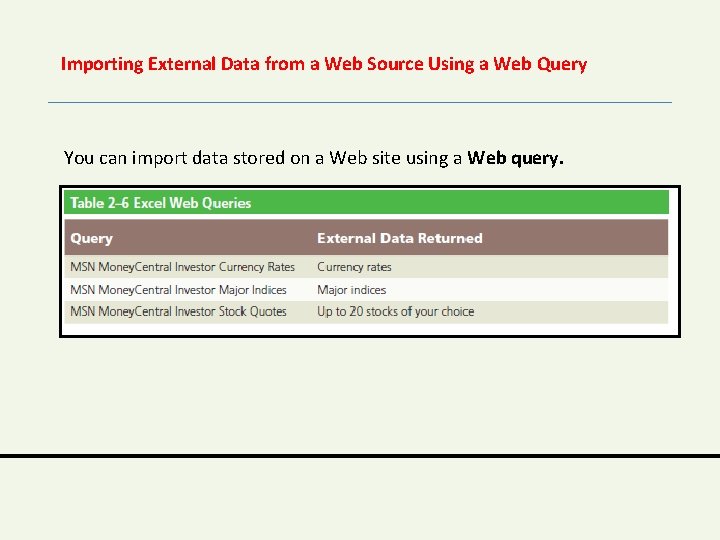The width and height of the screenshot is (720, 540).
Task: Click the 'External Data Returned' column header
Action: [399, 238]
